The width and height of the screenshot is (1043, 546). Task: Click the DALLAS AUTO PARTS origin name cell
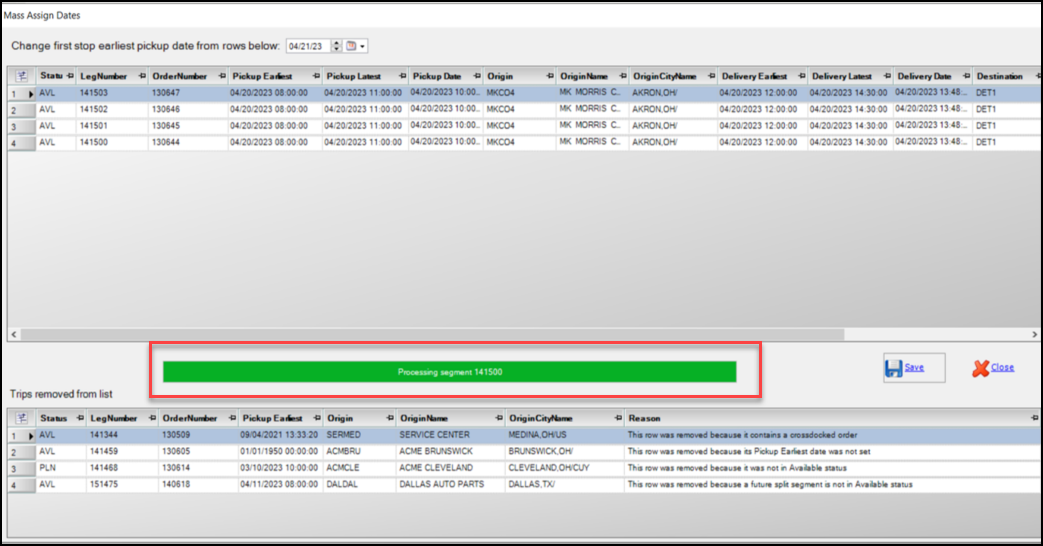point(450,485)
